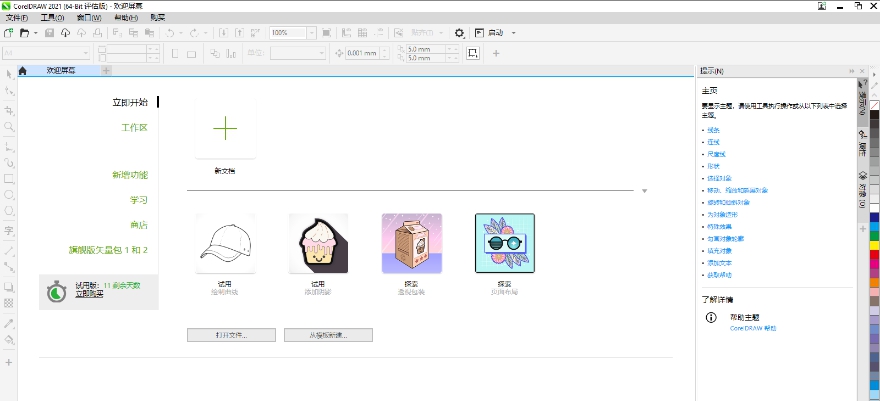The width and height of the screenshot is (880, 401).
Task: Click the 打开文件... button
Action: click(231, 335)
